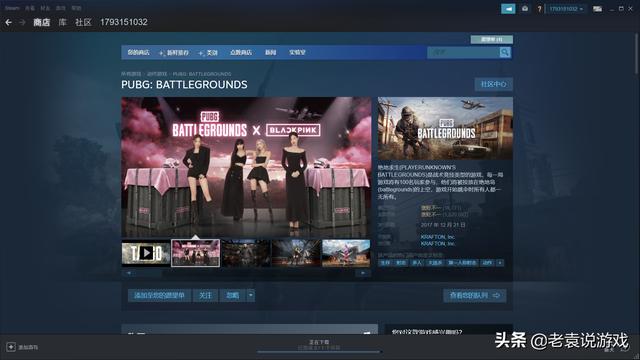Click the screenshot strip scrollbar right arrow
Screen dimensions: 640x360
point(363,273)
